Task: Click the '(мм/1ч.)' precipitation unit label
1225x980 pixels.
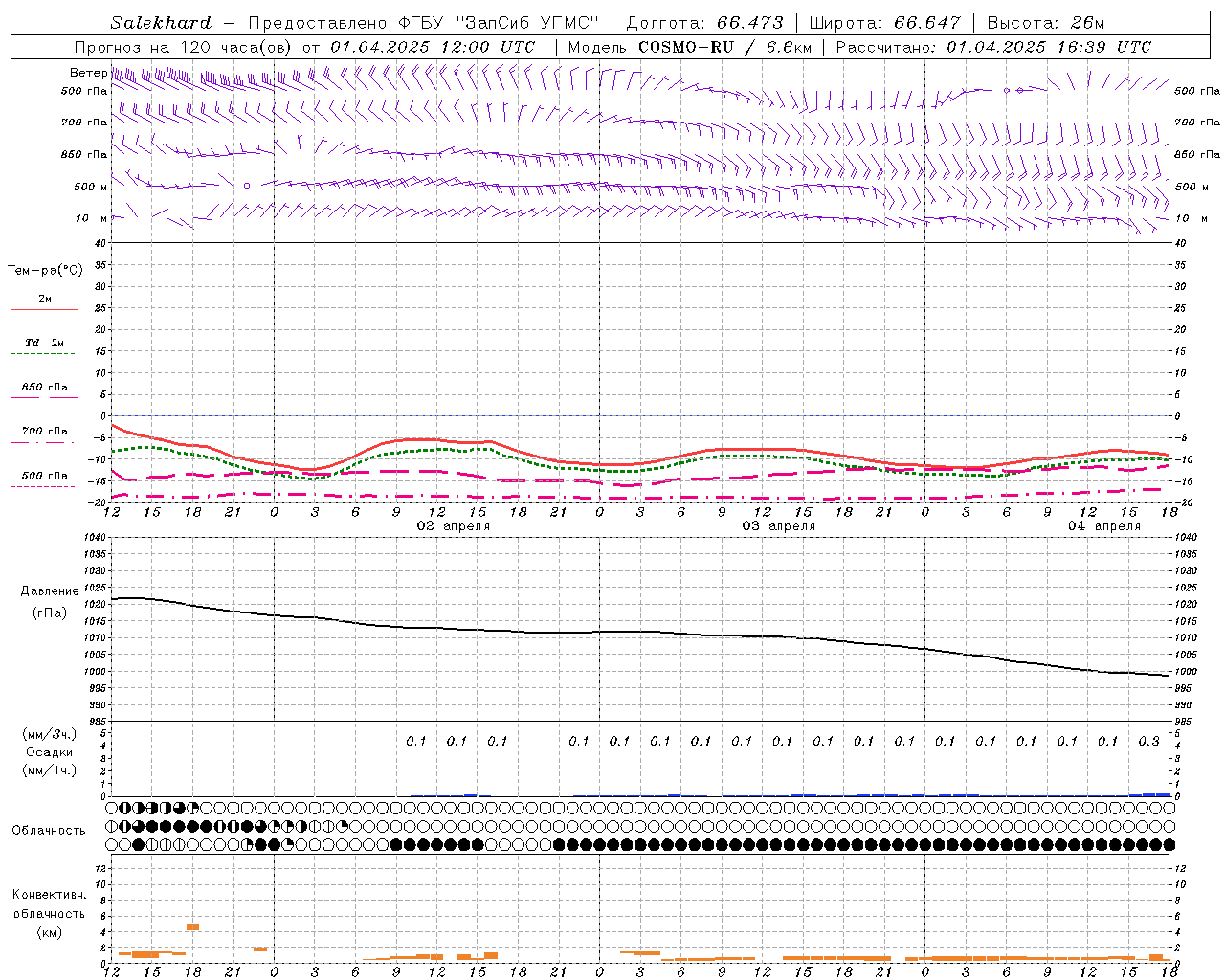Action: point(50,770)
